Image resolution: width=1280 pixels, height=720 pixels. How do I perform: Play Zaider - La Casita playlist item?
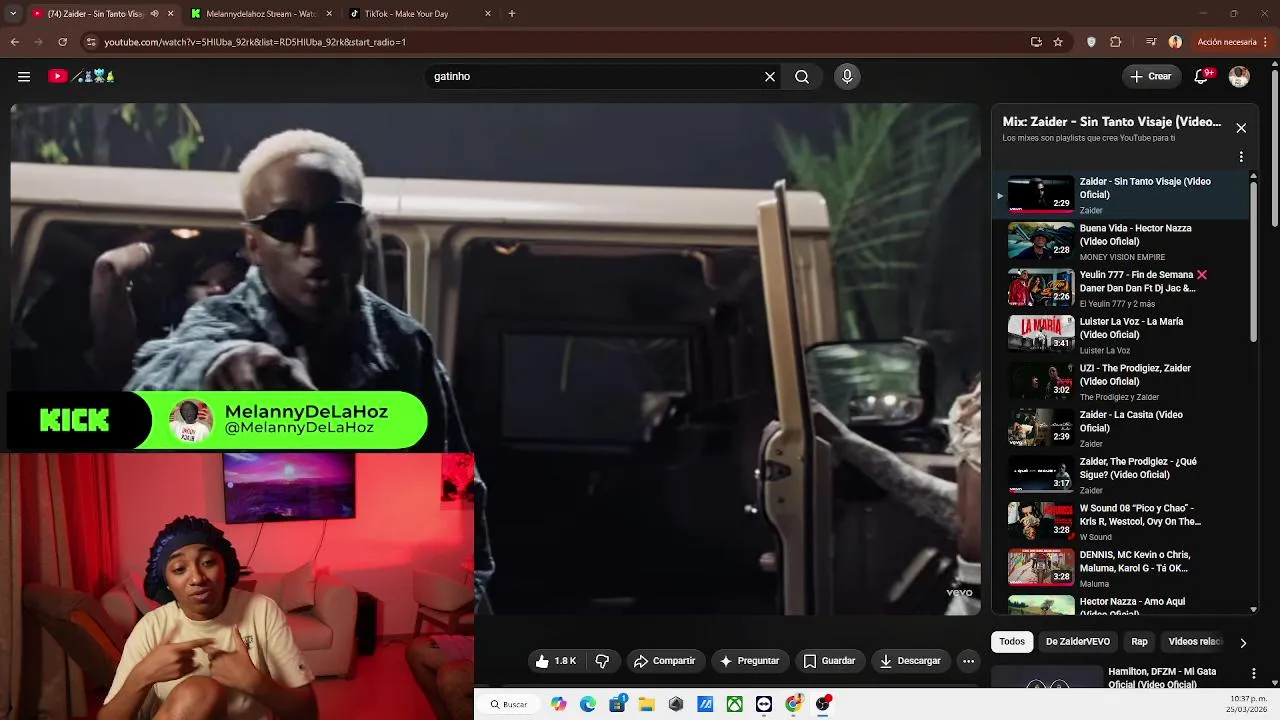1120,428
